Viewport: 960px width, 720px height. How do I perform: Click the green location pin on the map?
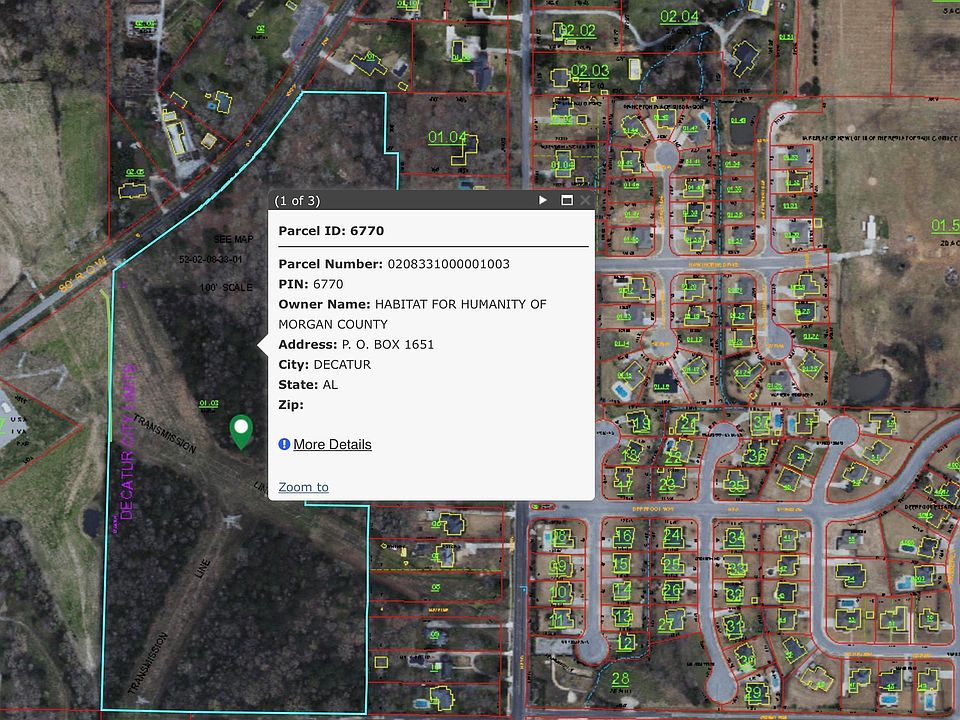(x=242, y=431)
